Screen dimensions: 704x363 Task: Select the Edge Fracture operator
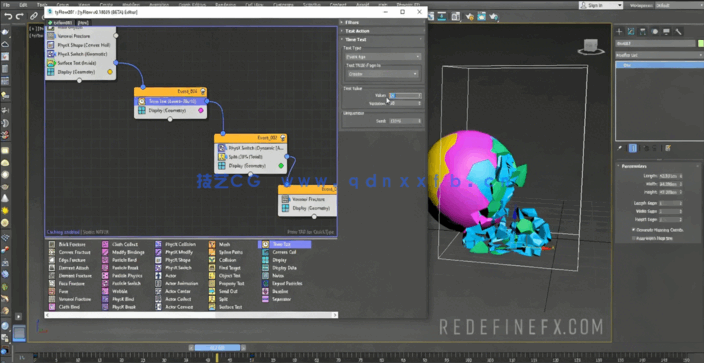click(67, 260)
